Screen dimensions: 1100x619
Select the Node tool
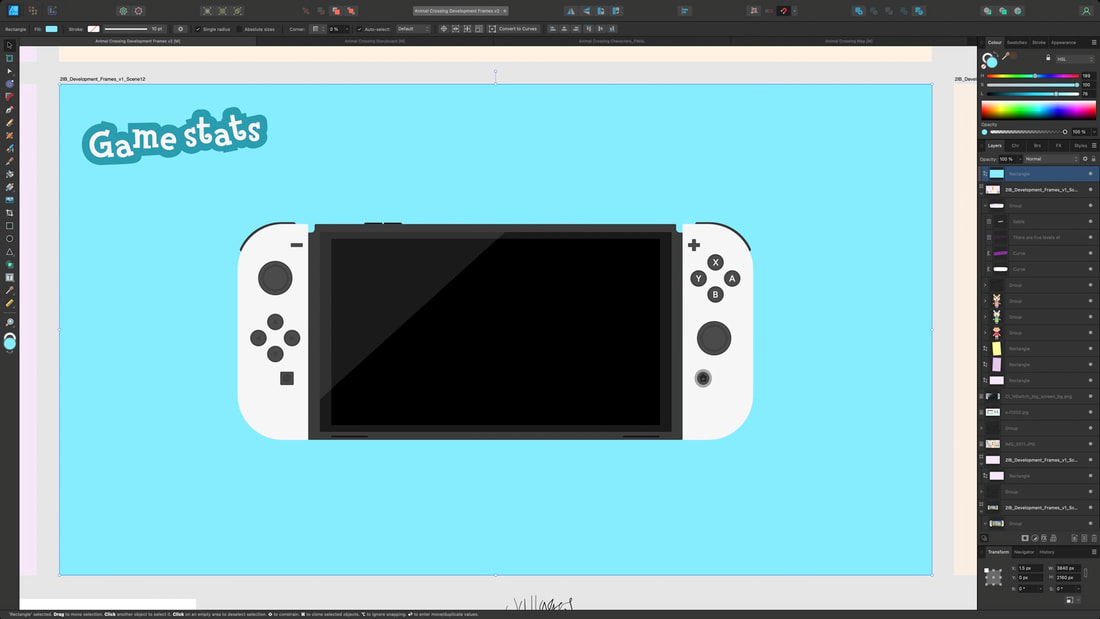click(9, 71)
